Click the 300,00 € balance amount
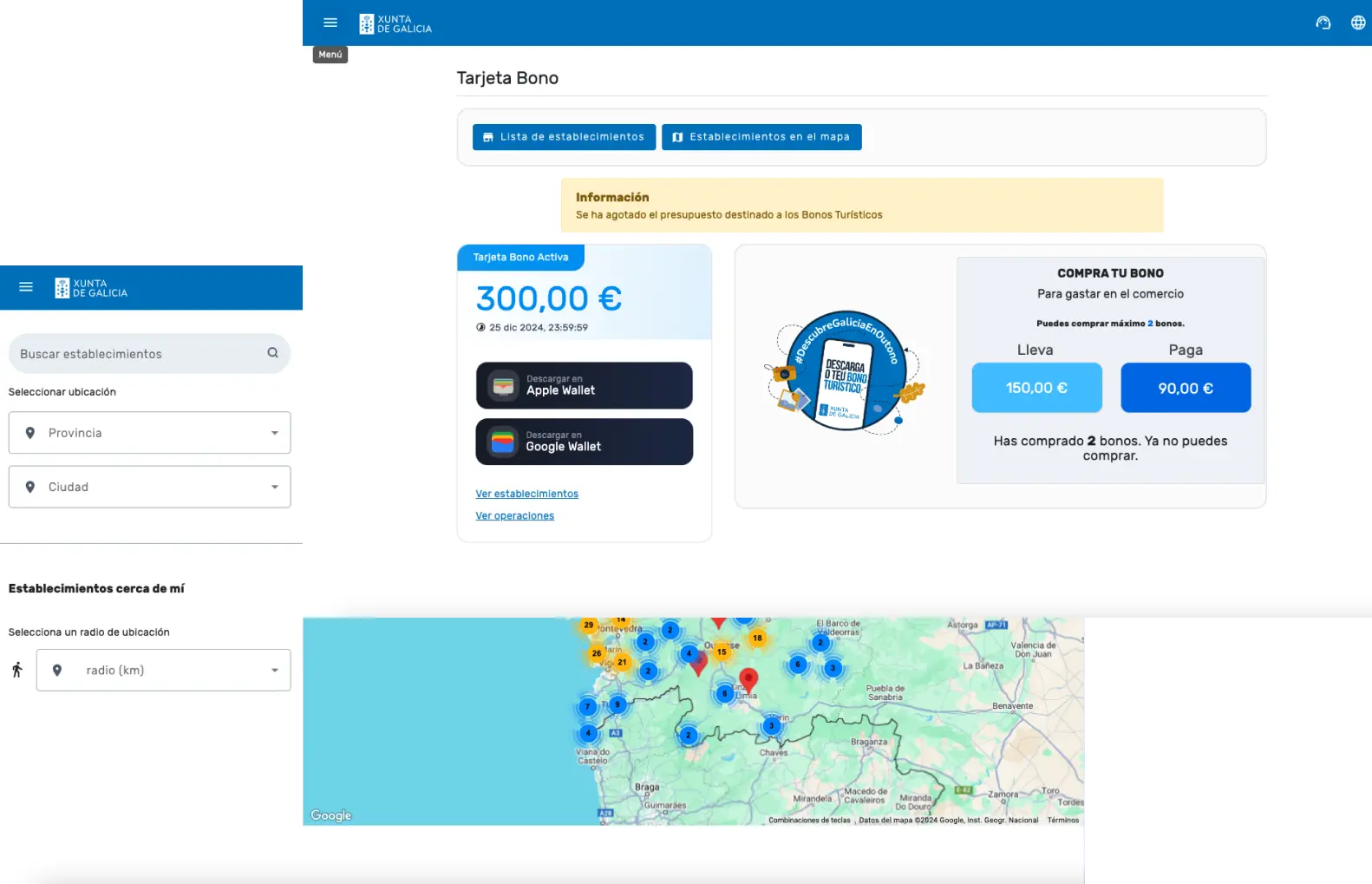Image resolution: width=1372 pixels, height=884 pixels. 548,298
